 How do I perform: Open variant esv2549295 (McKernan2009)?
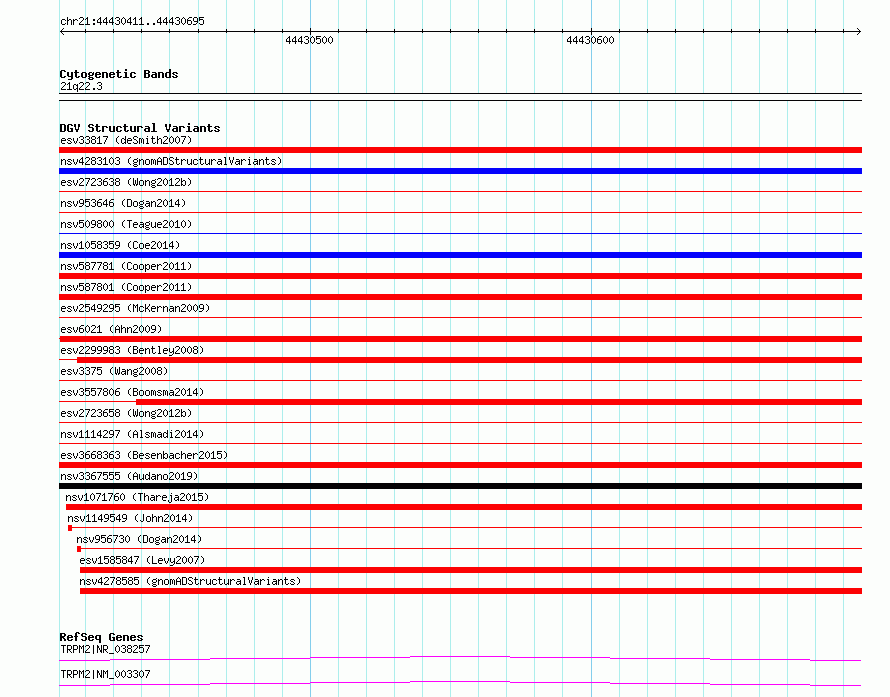pyautogui.click(x=135, y=308)
